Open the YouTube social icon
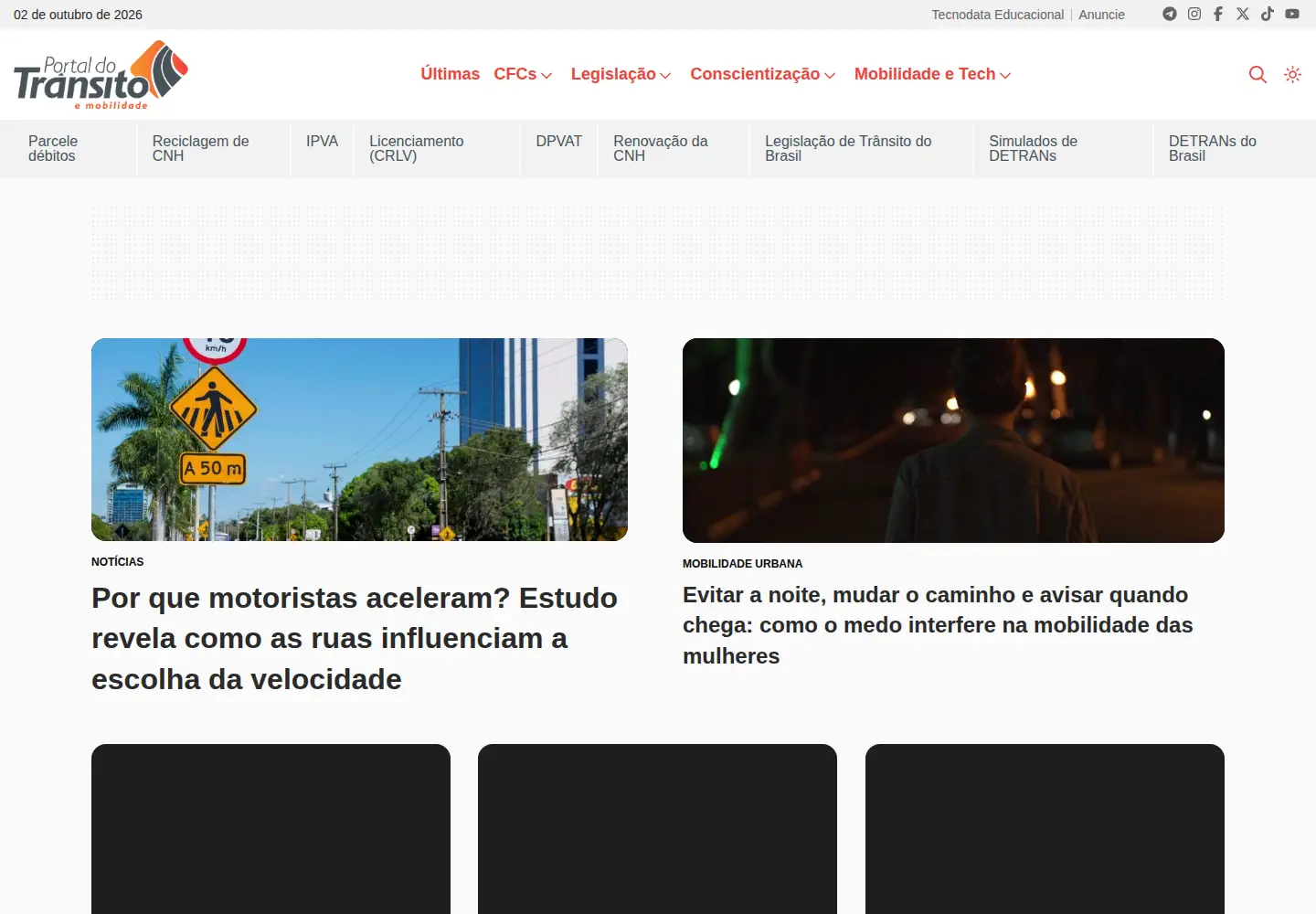The width and height of the screenshot is (1316, 914). coord(1292,14)
